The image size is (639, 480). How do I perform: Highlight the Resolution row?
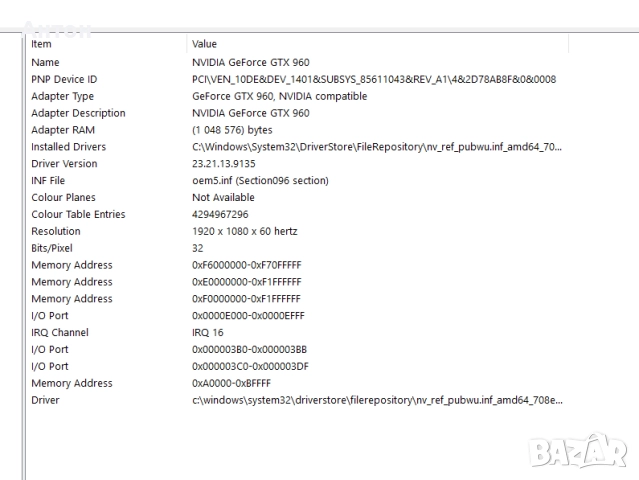tap(56, 231)
